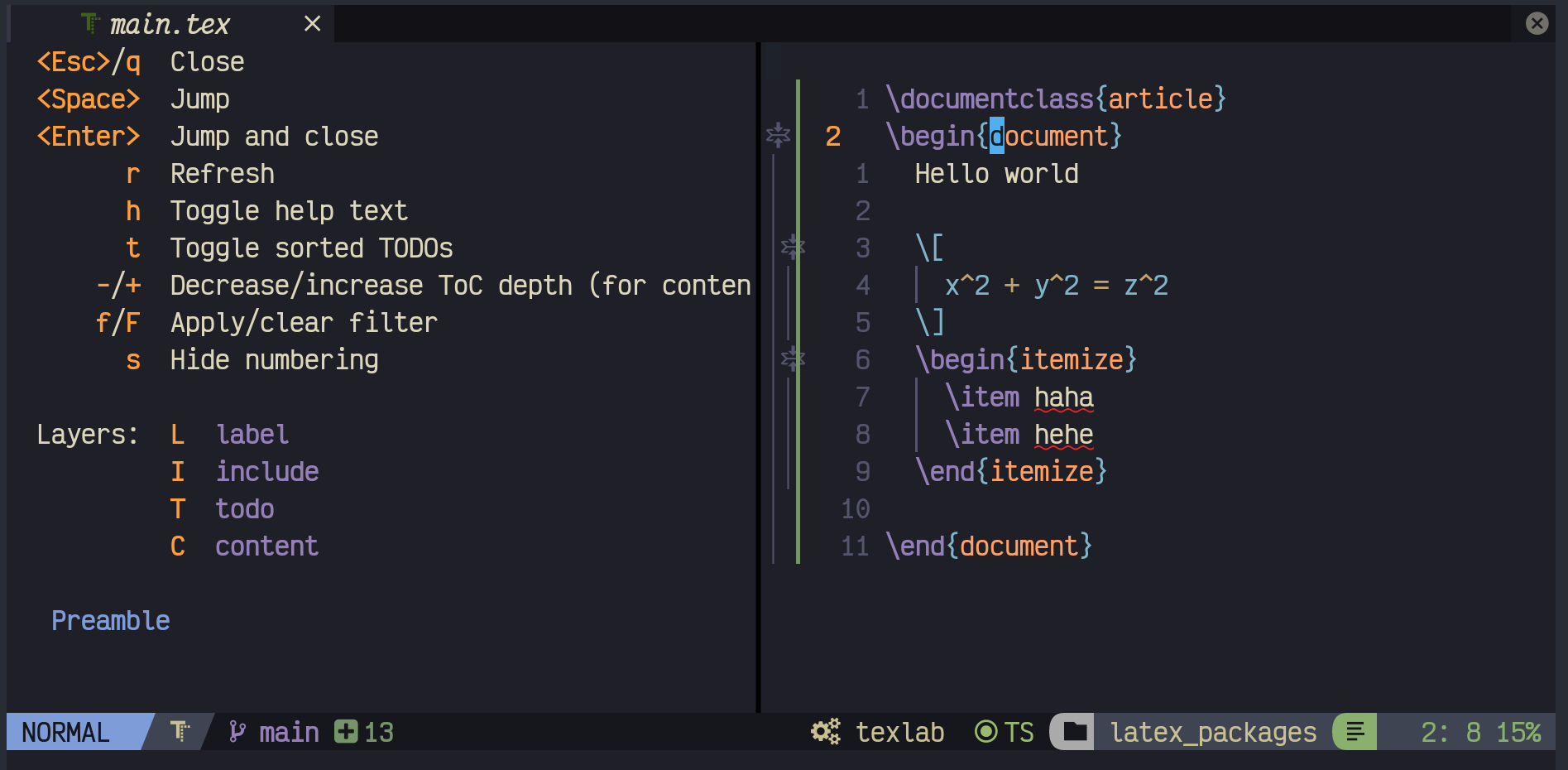
Task: Select the main.tex tab
Action: [x=170, y=24]
